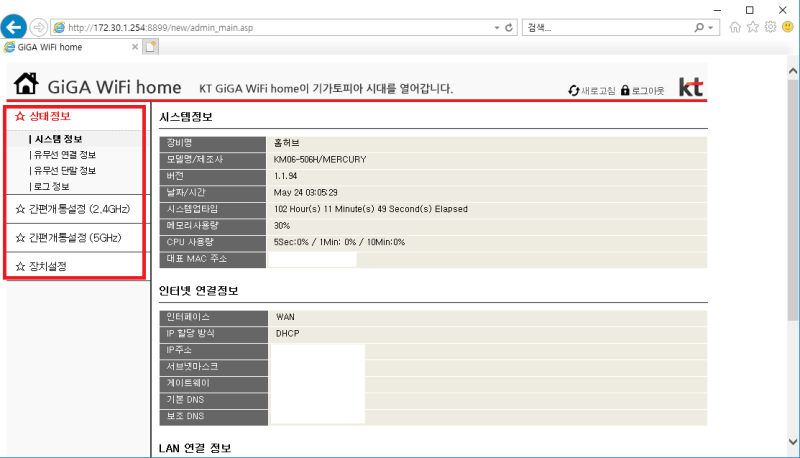Click the star icon beside 상태정보
Screen dimensions: 800x458
(20, 116)
